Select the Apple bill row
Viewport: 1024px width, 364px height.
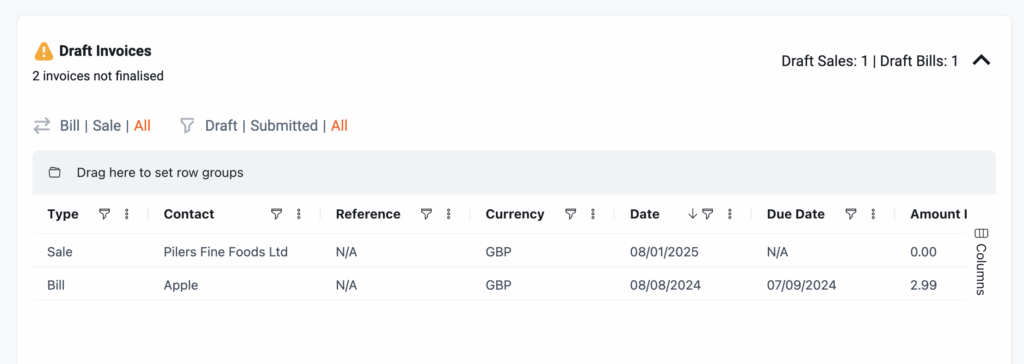pos(500,285)
